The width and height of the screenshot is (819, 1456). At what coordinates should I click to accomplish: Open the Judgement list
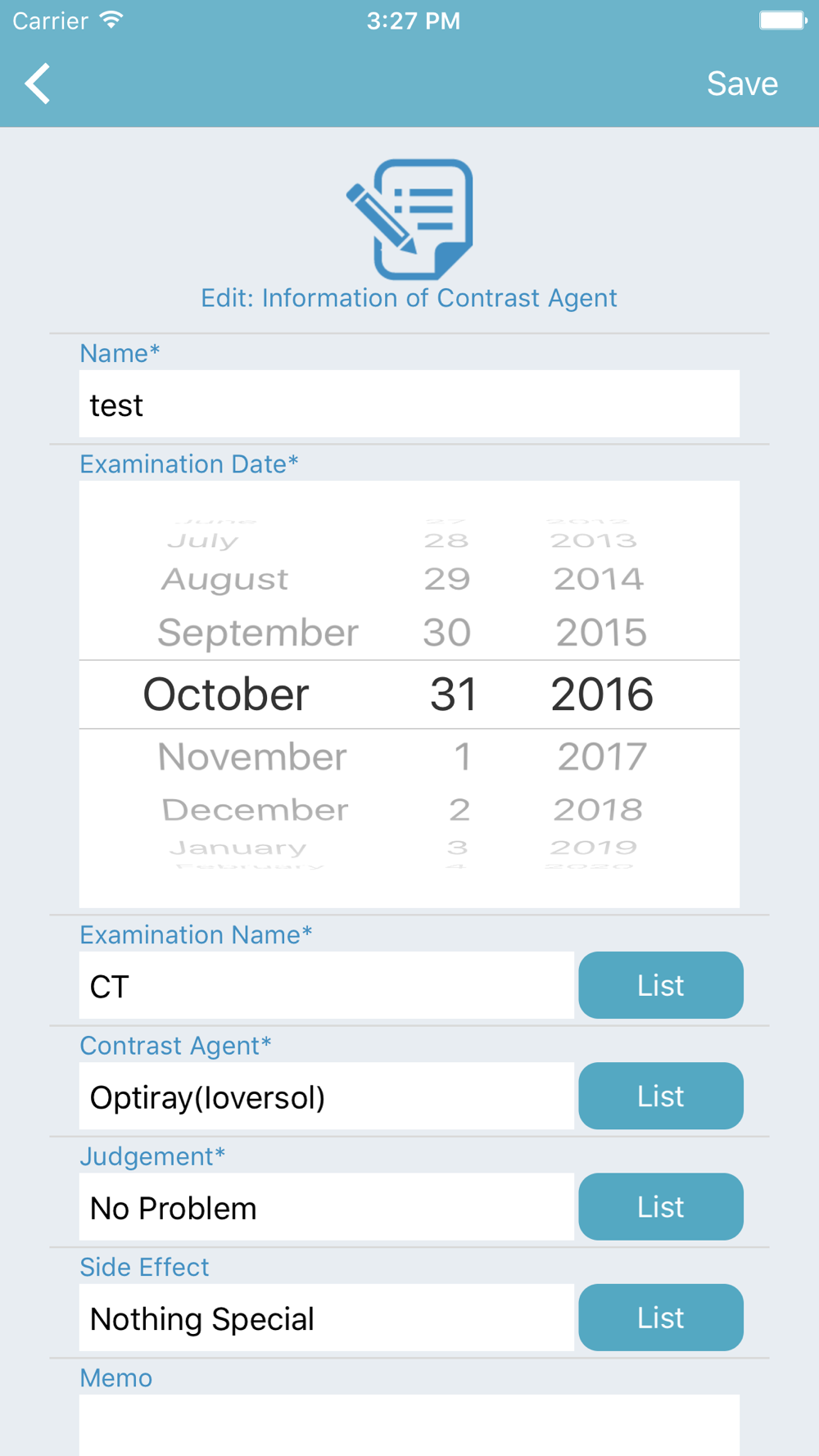coord(661,1206)
